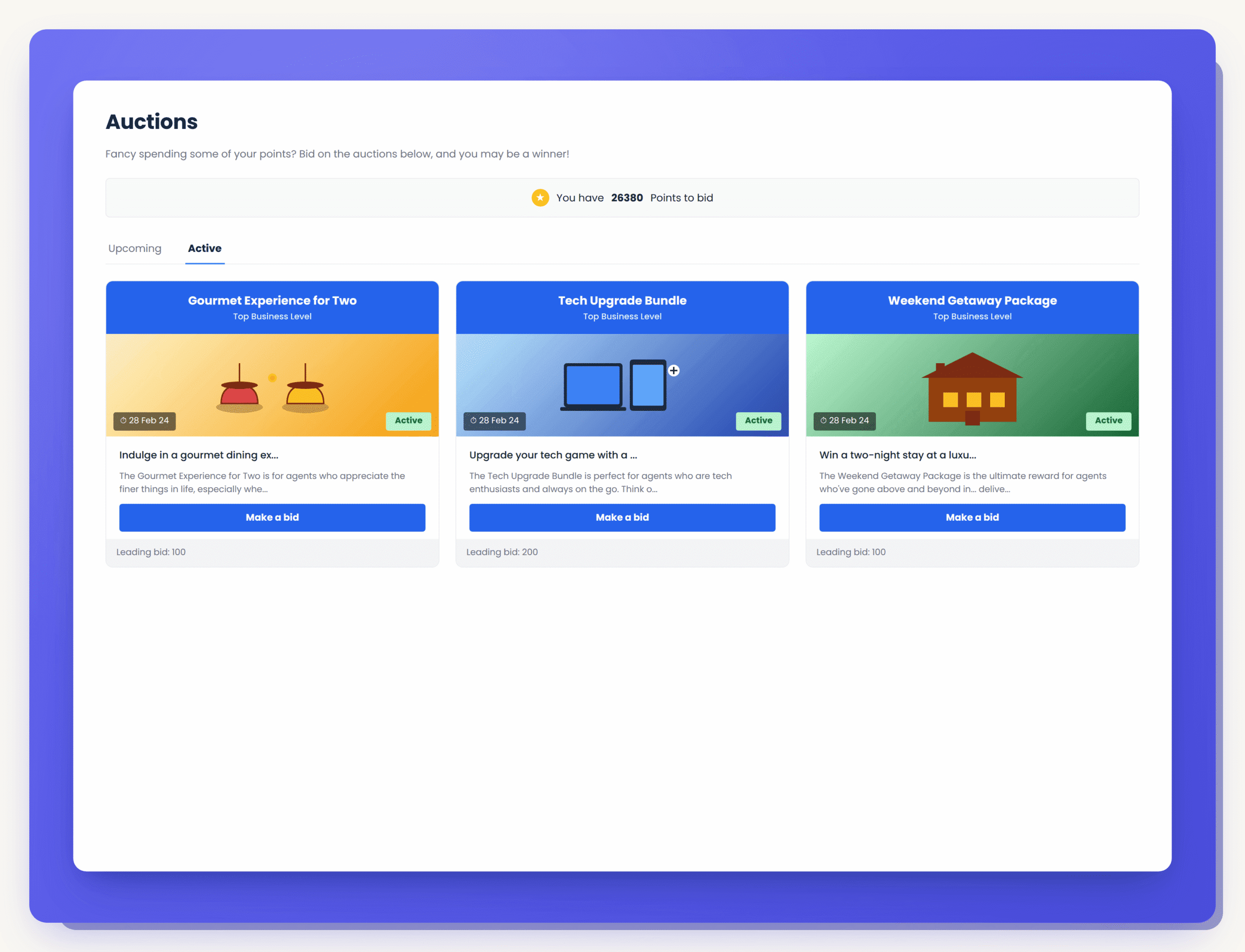Viewport: 1245px width, 952px height.
Task: Switch to the Upcoming tab
Action: click(x=135, y=248)
